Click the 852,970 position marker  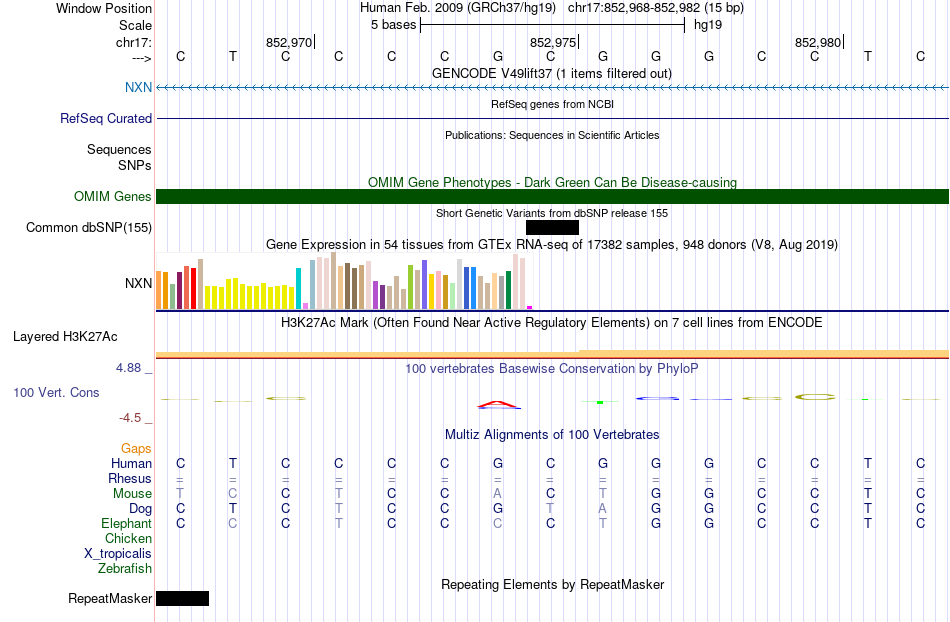(x=289, y=42)
